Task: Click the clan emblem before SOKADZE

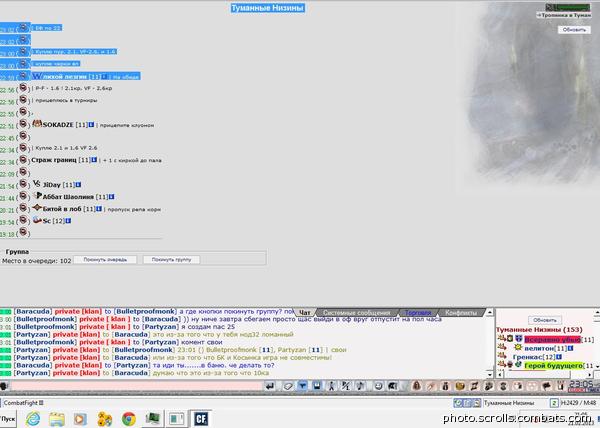Action: (37, 124)
